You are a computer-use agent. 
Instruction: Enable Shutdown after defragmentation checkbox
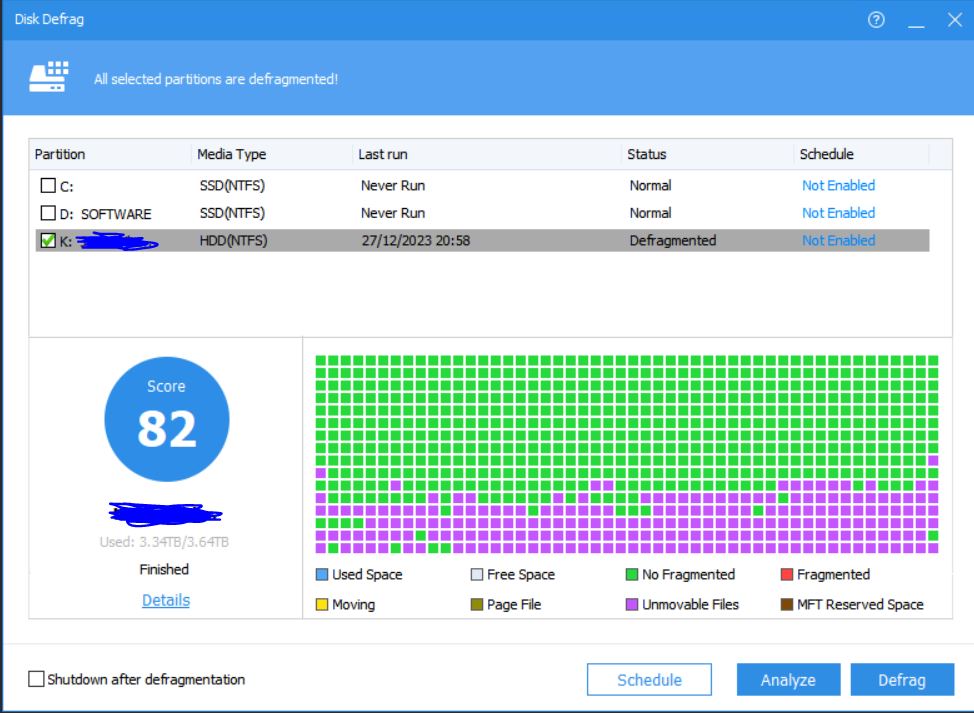(x=36, y=679)
